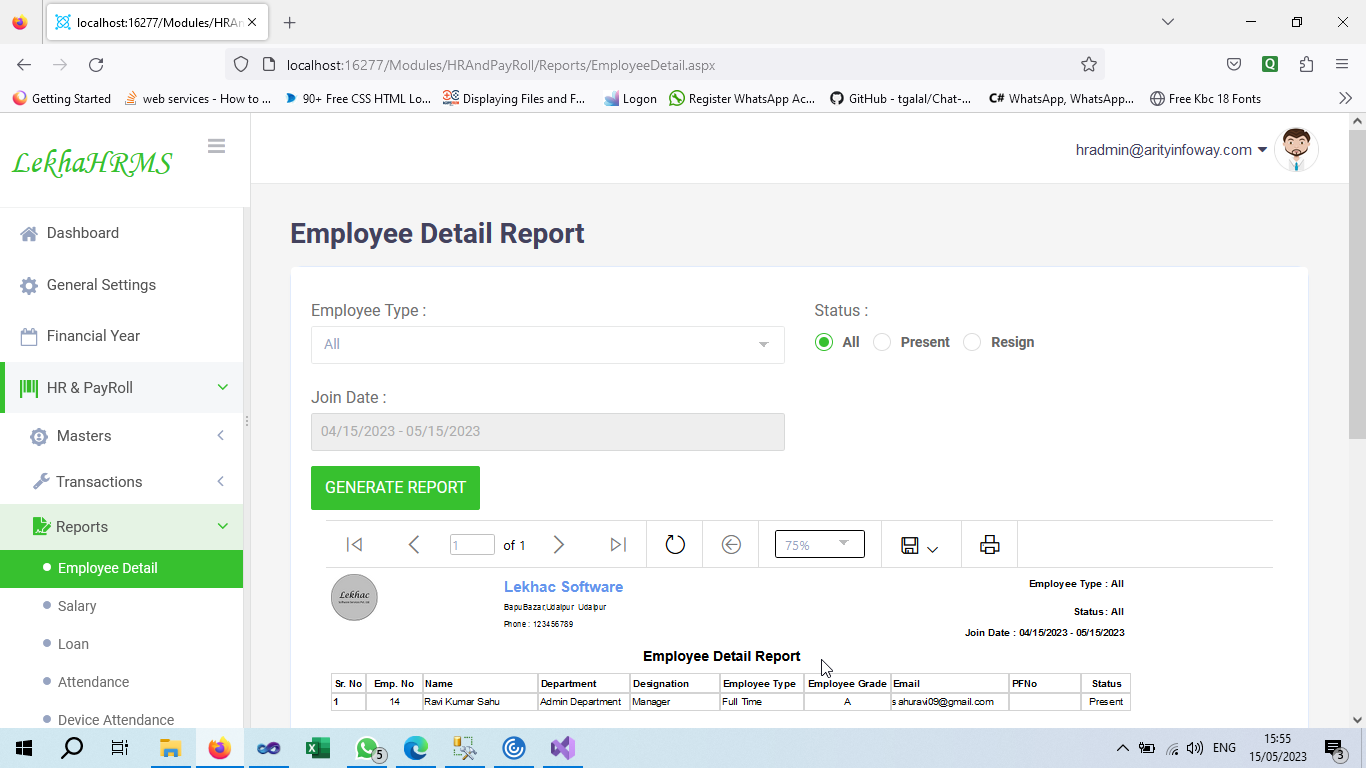Open Employee Detail report menu item
Viewport: 1366px width, 768px height.
point(121,568)
